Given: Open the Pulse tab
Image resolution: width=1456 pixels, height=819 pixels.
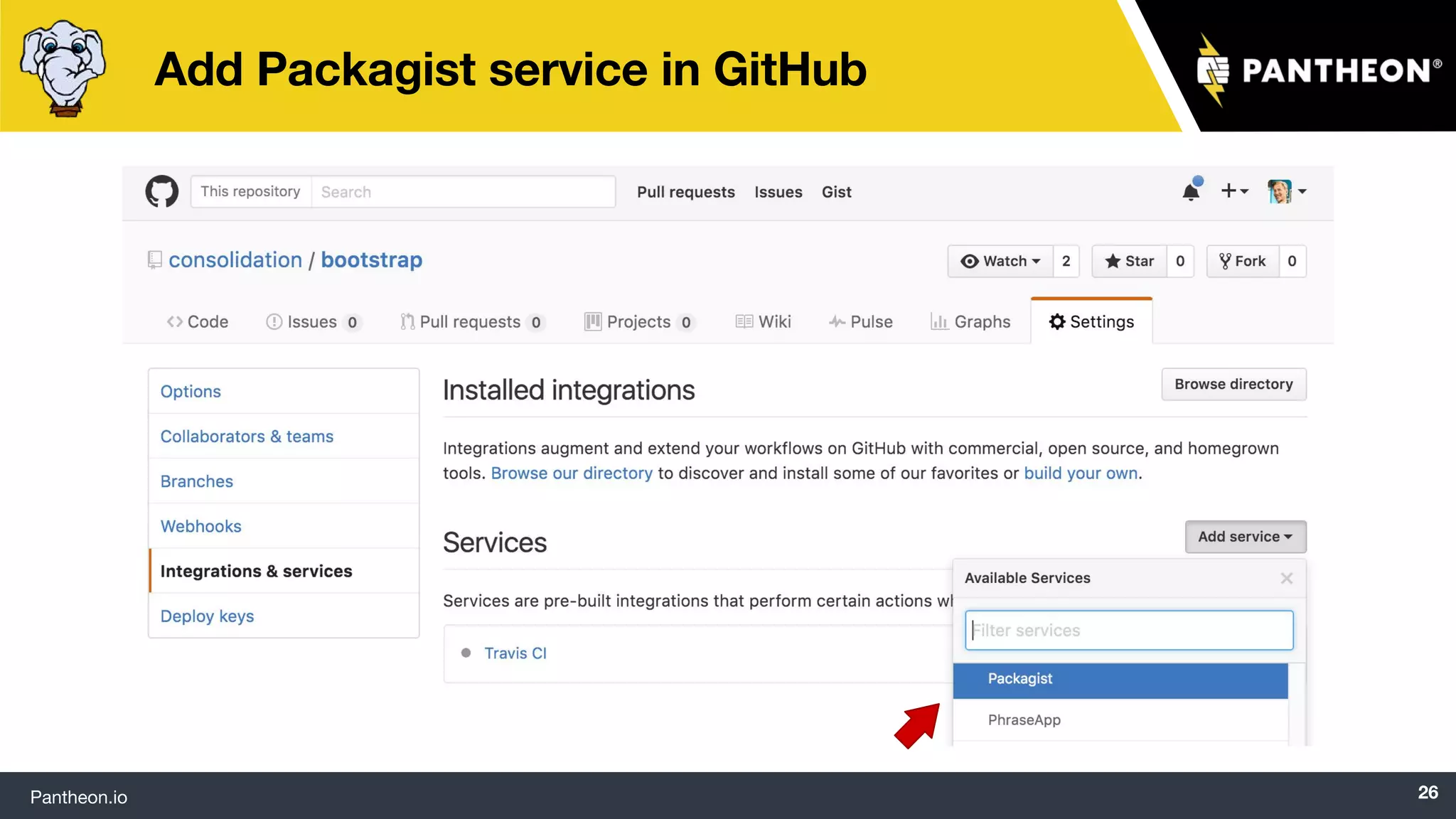Looking at the screenshot, I should (x=860, y=321).
